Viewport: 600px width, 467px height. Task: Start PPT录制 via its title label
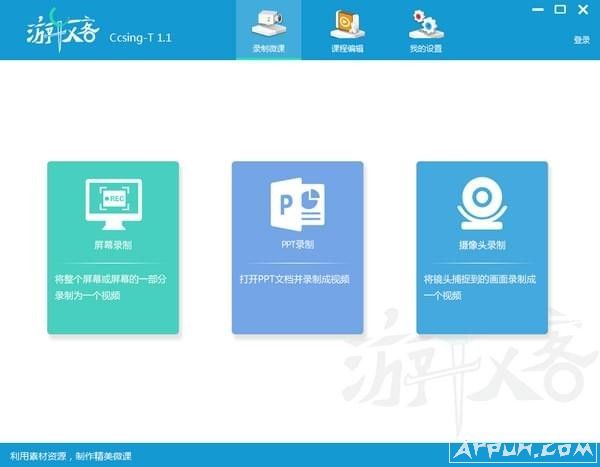(298, 245)
